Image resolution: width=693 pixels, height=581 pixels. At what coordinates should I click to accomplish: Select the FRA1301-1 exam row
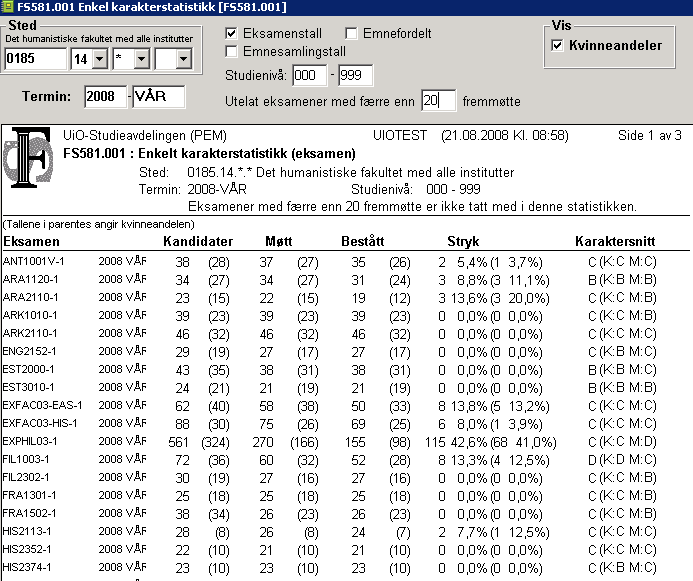coord(330,496)
